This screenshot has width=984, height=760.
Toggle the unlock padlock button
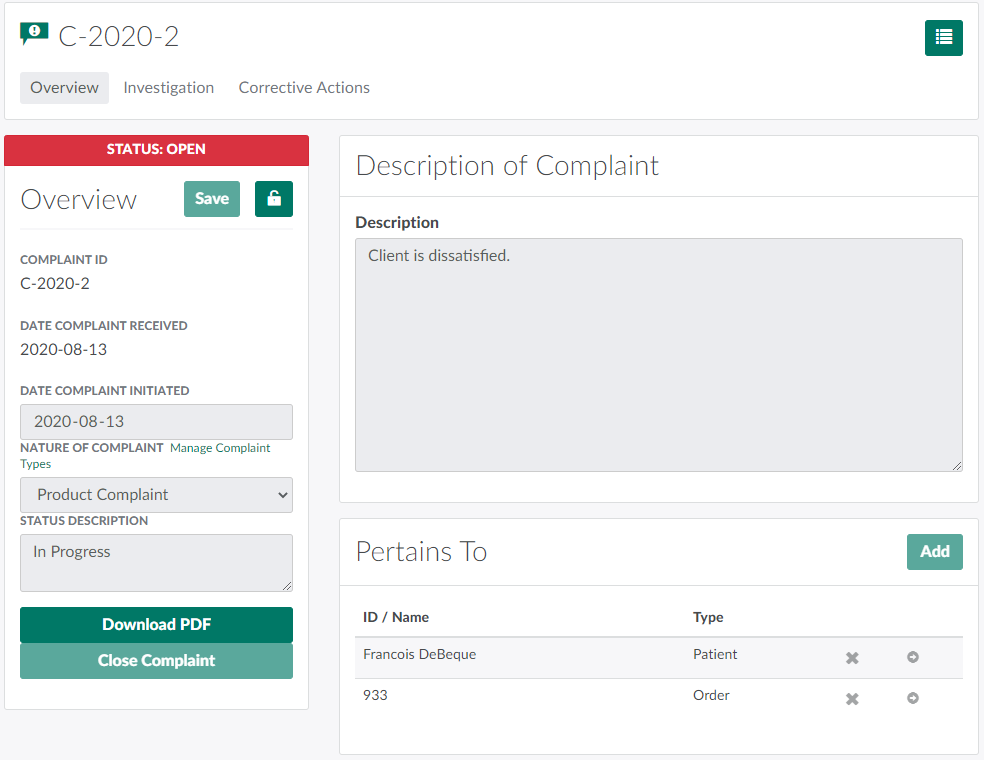pos(274,199)
